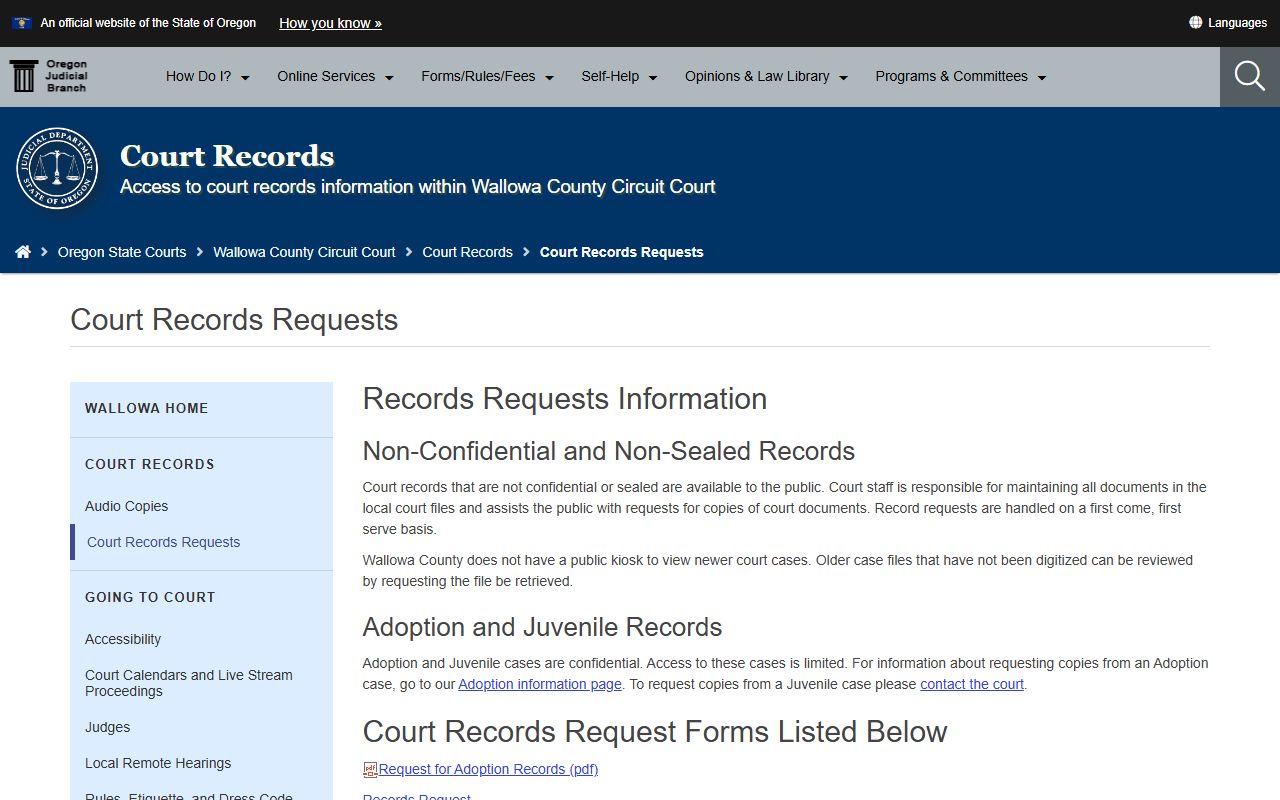Image resolution: width=1280 pixels, height=800 pixels.
Task: Open the Court Records breadcrumb link
Action: pyautogui.click(x=467, y=252)
